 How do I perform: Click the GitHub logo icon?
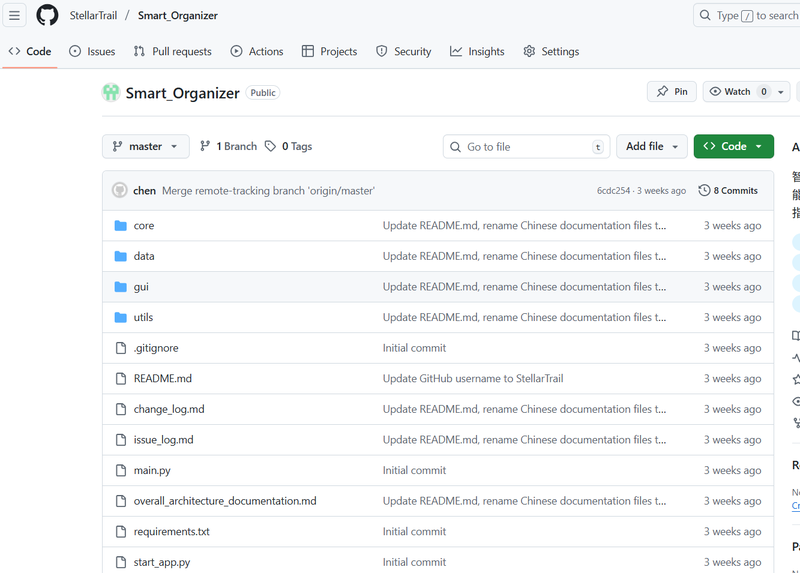(47, 15)
